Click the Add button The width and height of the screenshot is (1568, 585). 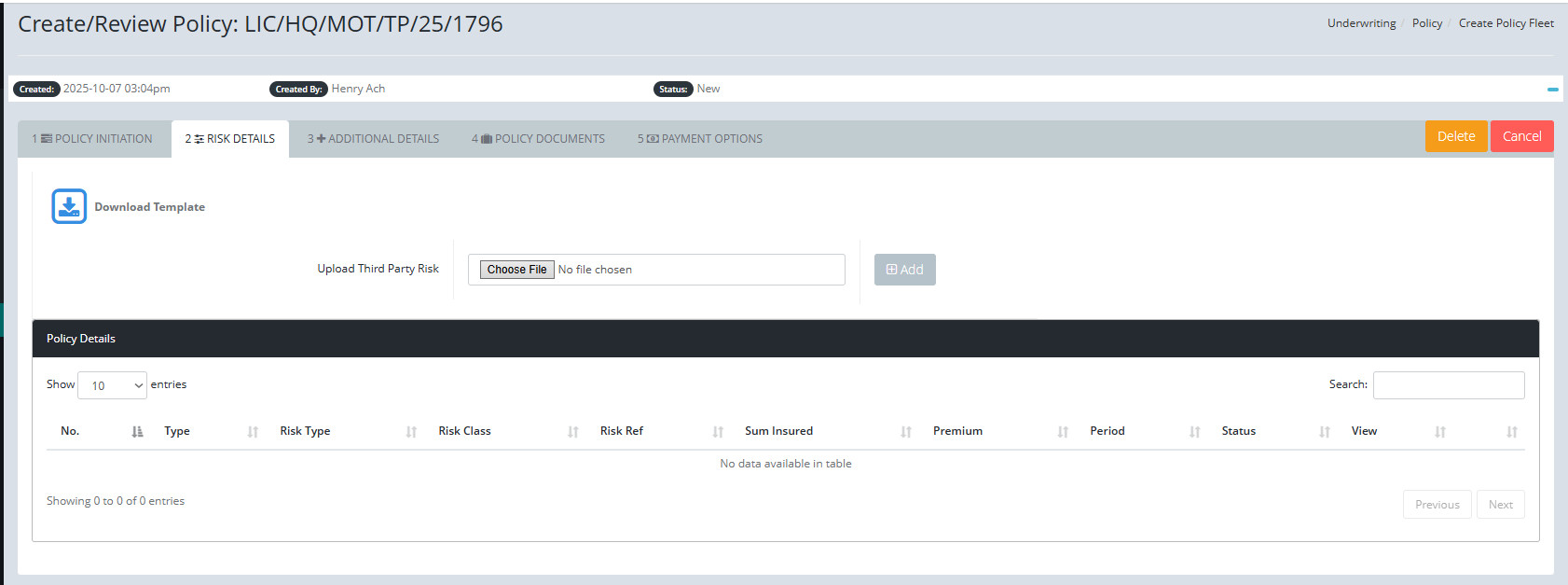[904, 270]
